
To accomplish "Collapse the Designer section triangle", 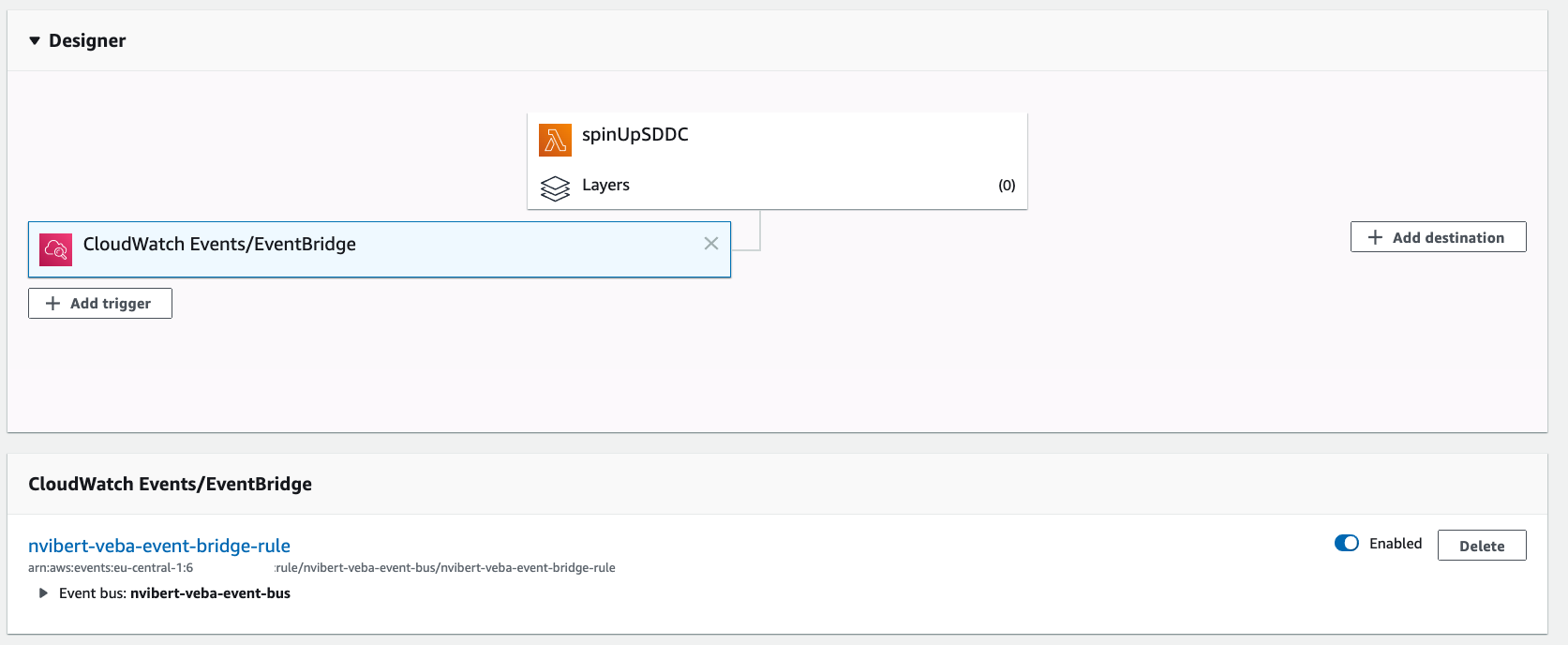I will coord(35,40).
